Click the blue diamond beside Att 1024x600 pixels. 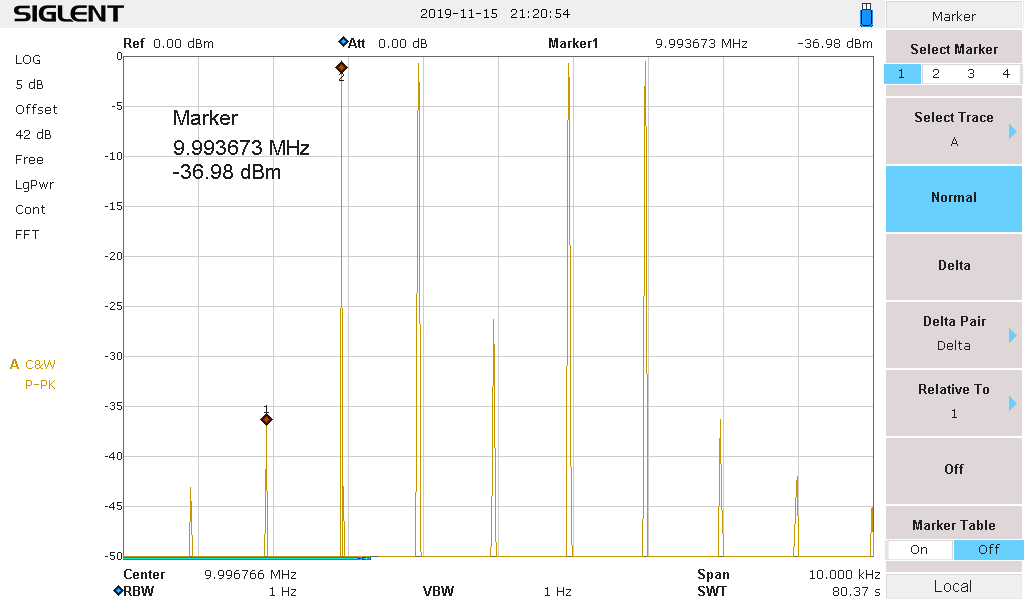point(343,43)
